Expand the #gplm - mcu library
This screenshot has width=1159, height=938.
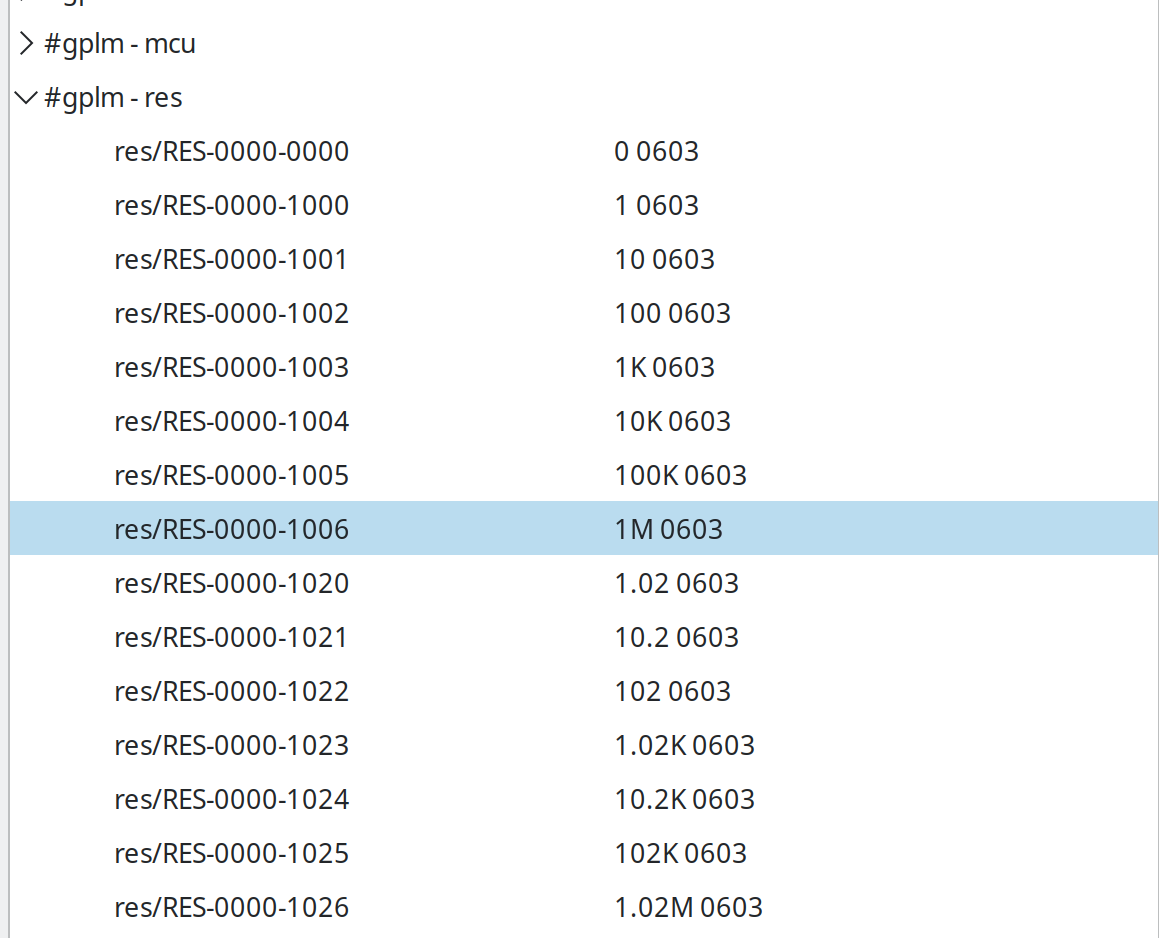[26, 44]
